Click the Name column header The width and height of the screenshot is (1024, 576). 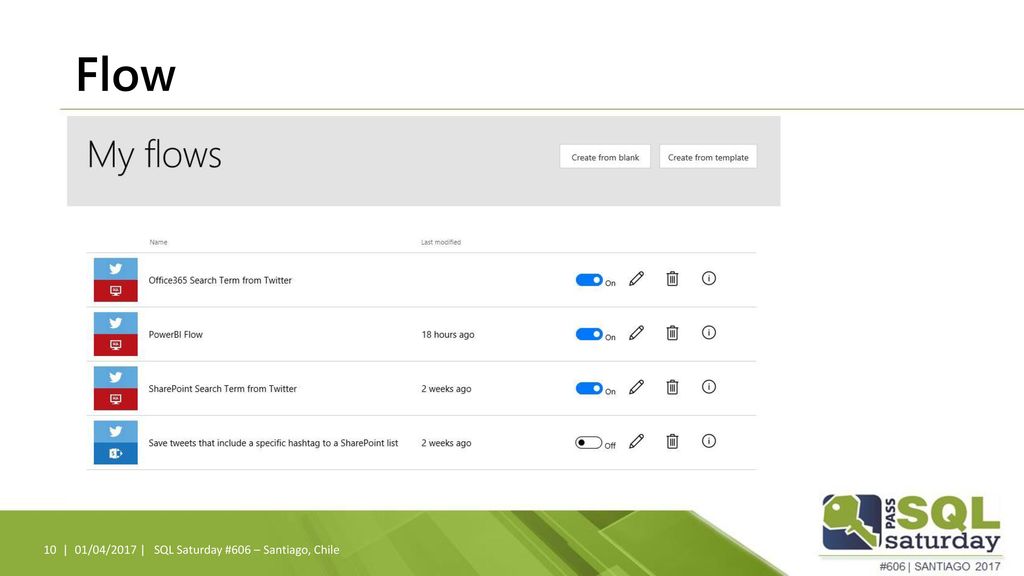[159, 242]
